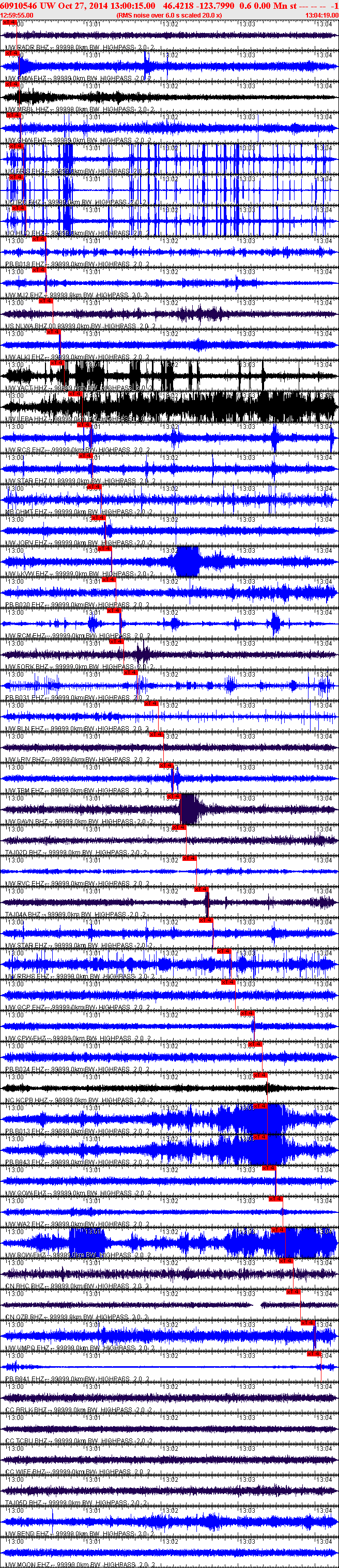Click the start time 12:59:55.00 label

click(x=17, y=15)
